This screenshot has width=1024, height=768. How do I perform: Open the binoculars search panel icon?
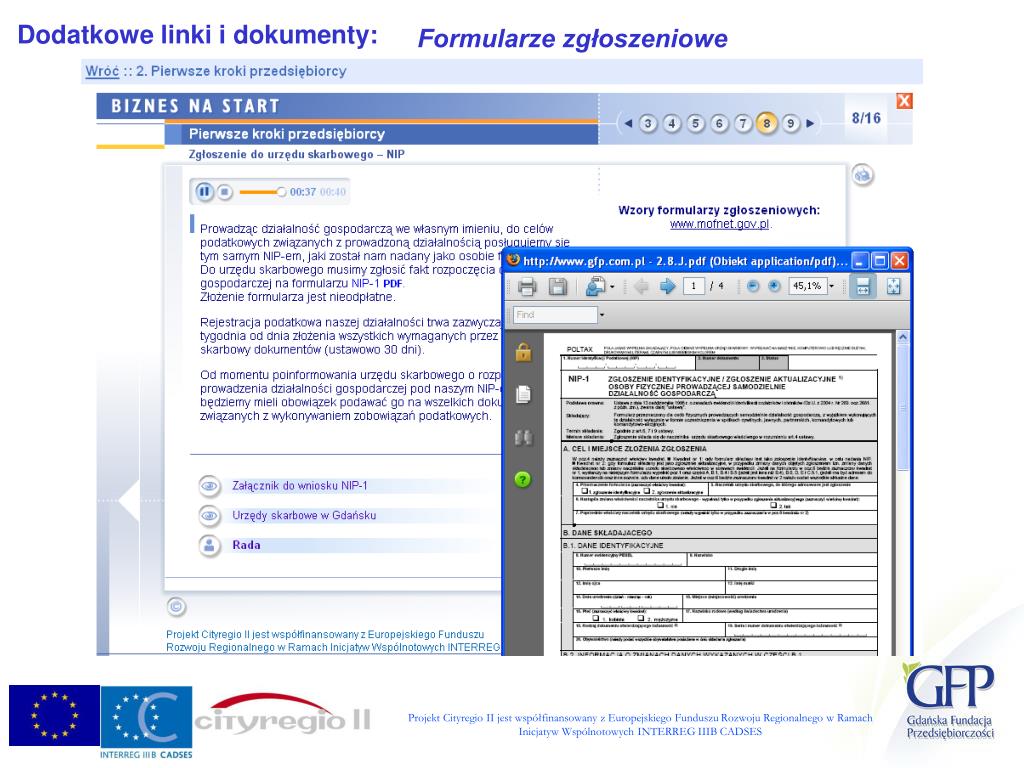pos(523,438)
